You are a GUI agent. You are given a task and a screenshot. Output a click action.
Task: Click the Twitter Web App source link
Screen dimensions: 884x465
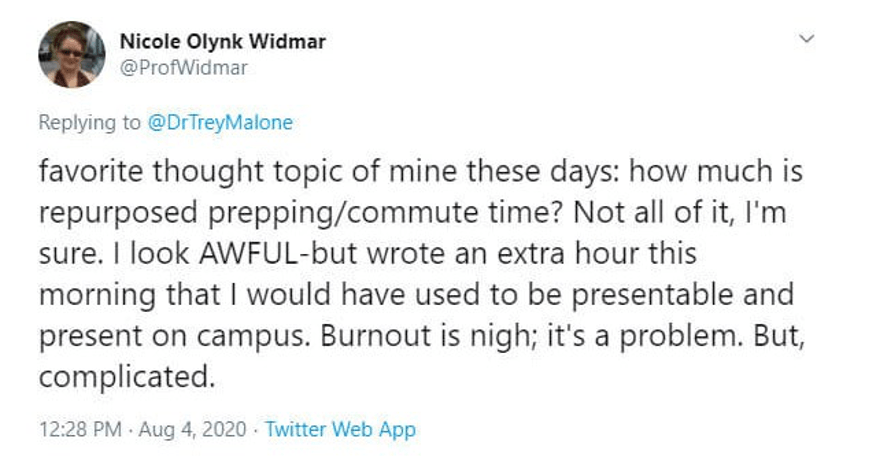tap(341, 429)
